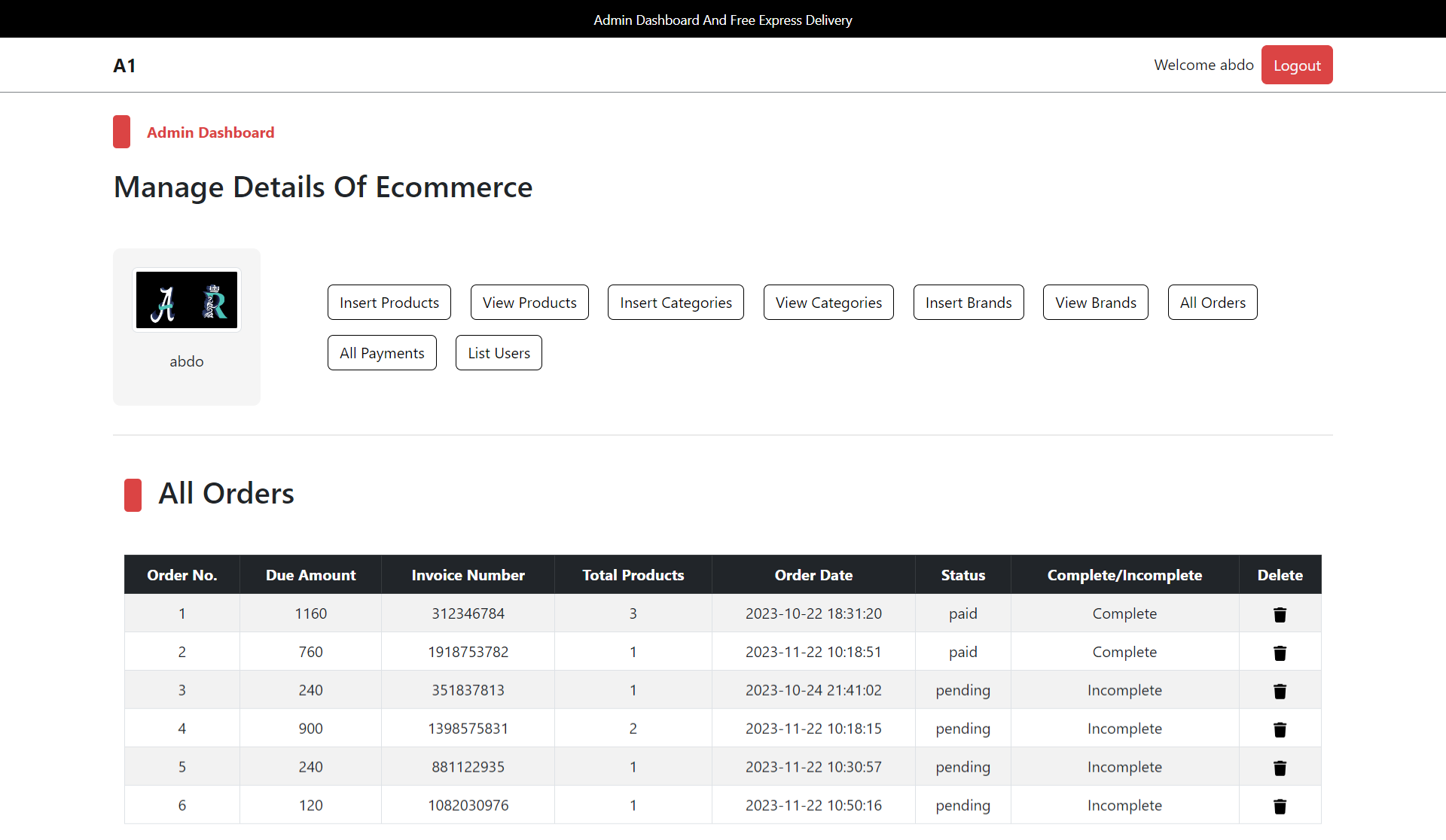
Task: Click the Admin Dashboard red heading link
Action: [x=210, y=132]
